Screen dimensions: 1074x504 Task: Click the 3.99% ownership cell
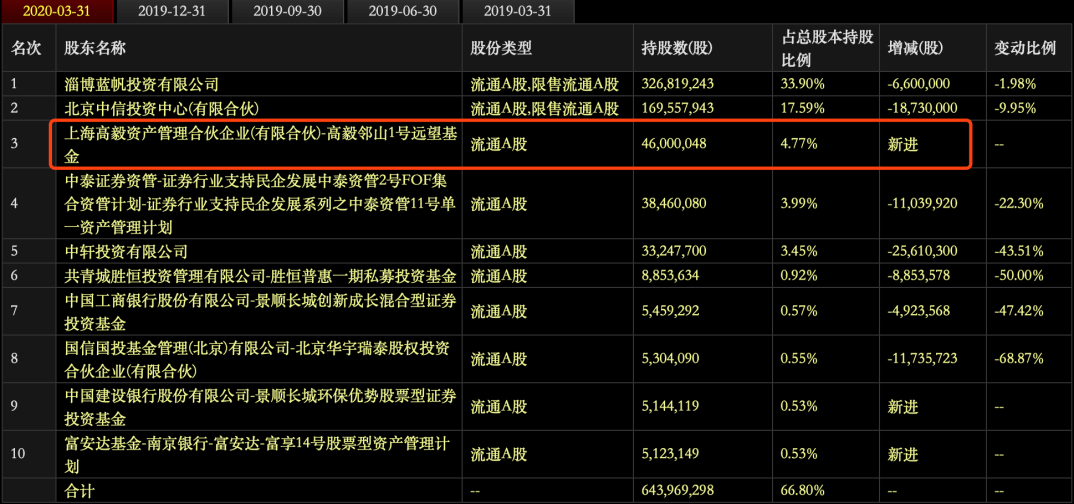(x=799, y=203)
